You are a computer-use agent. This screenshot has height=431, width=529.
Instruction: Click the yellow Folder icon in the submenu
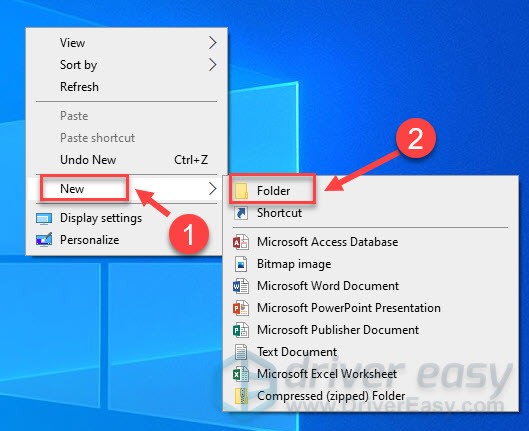point(241,191)
